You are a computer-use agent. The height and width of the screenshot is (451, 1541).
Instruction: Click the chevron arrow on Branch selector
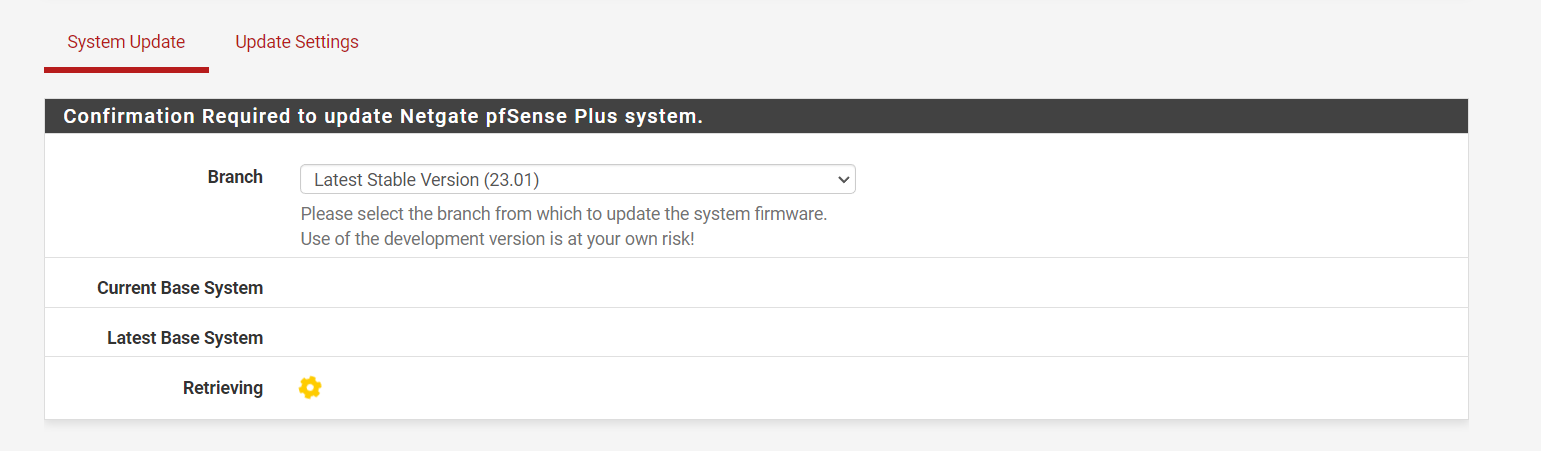tap(844, 179)
